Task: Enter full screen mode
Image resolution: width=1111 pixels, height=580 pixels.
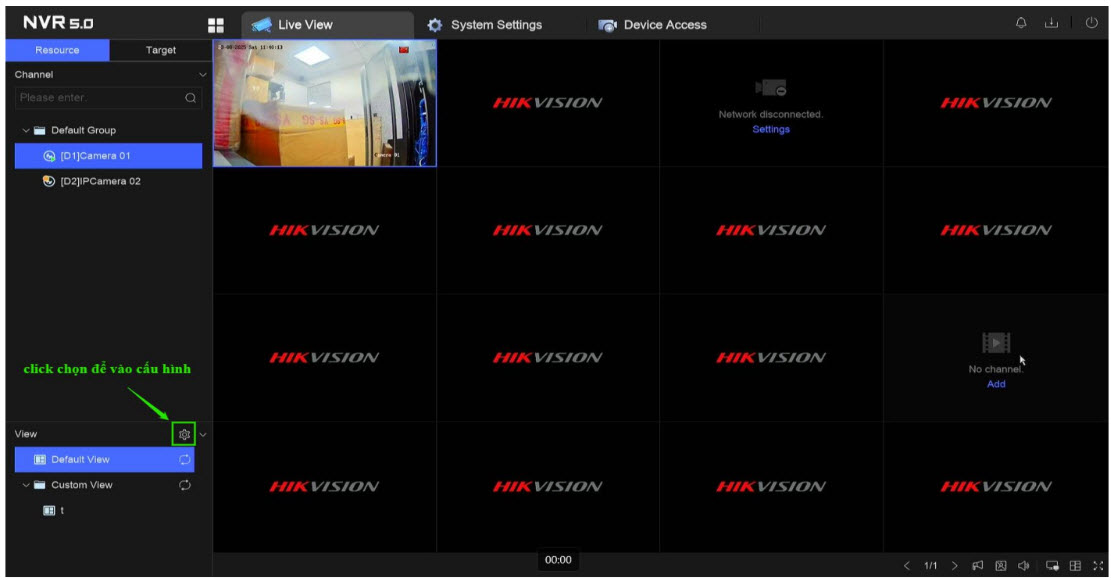Action: [x=1098, y=566]
